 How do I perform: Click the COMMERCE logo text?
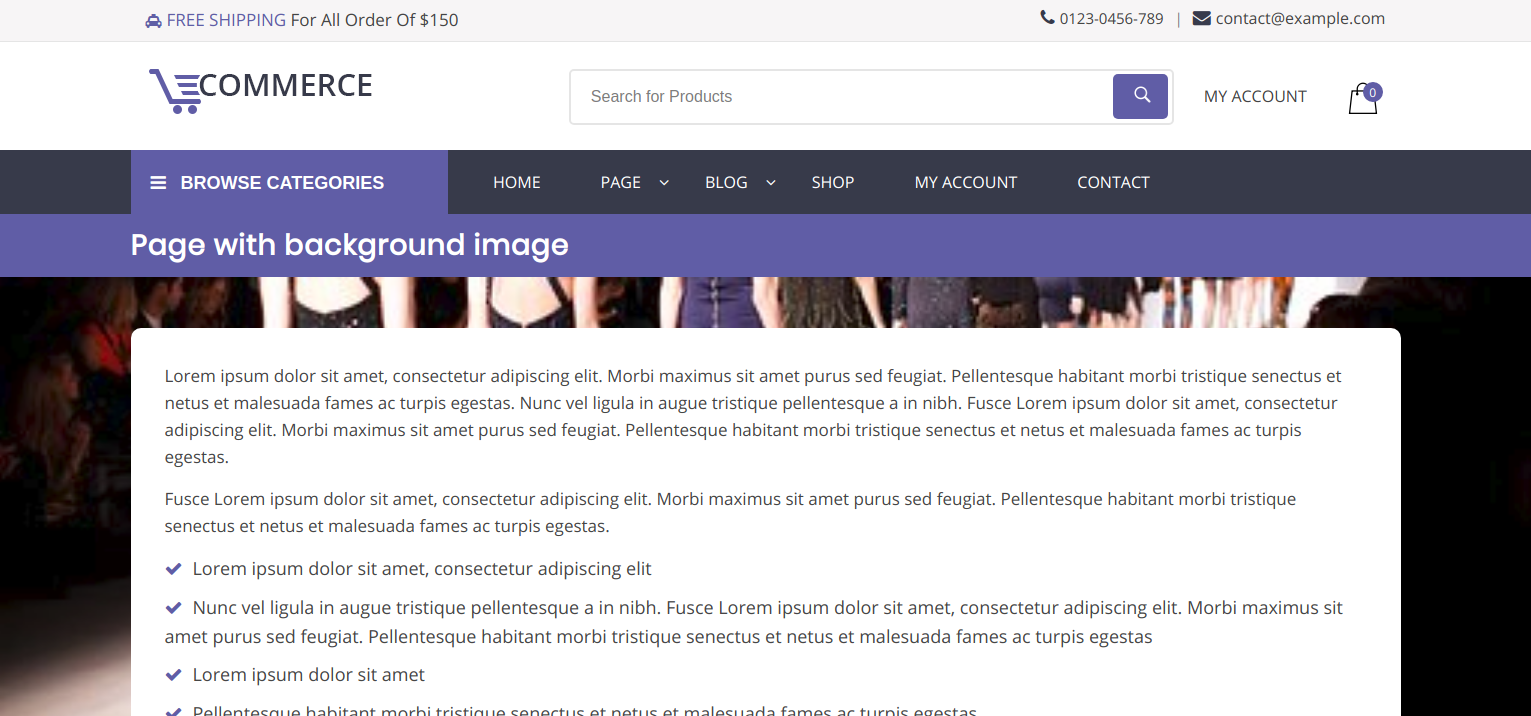[x=286, y=86]
